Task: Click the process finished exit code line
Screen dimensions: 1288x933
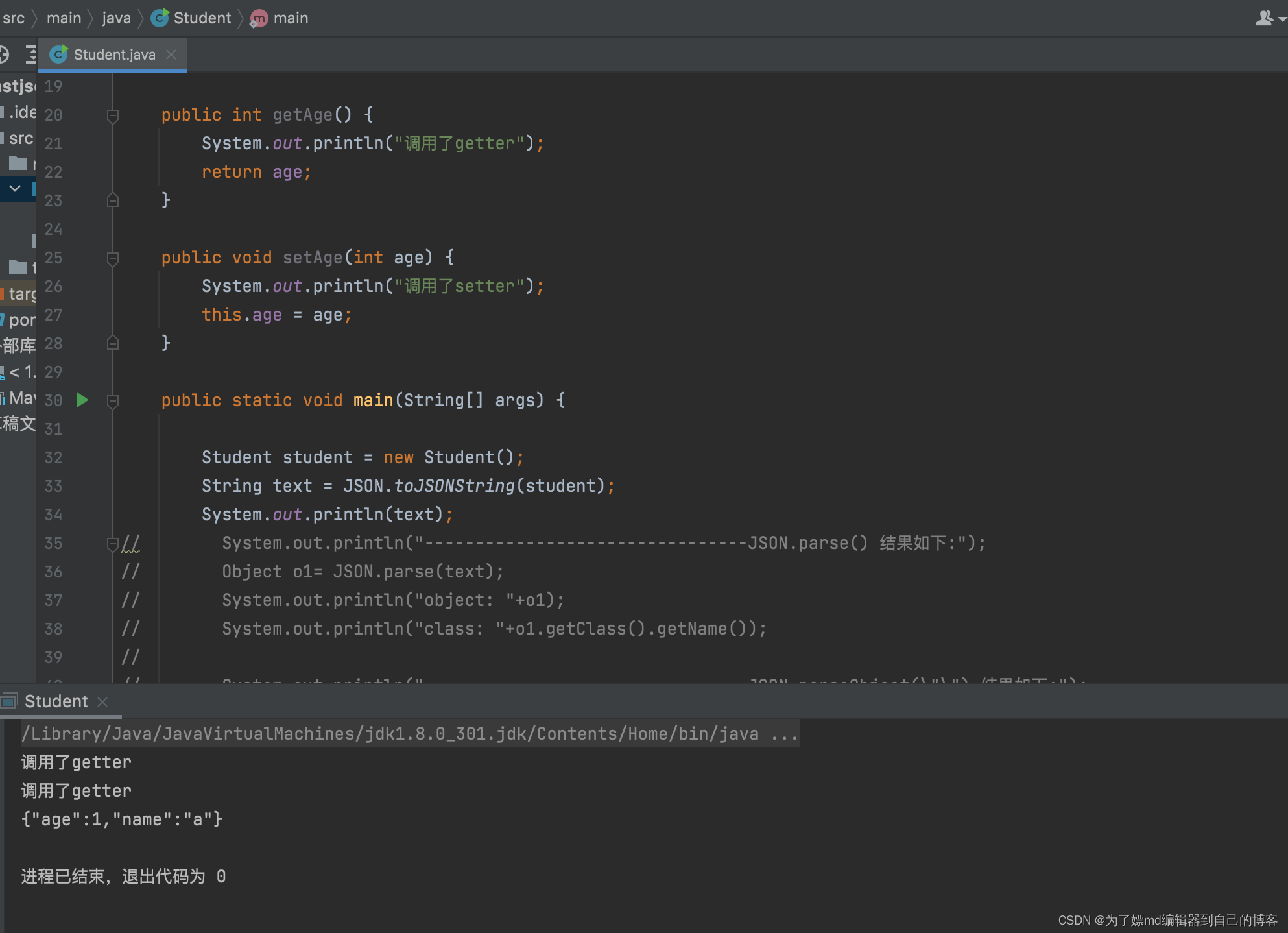Action: coord(124,877)
